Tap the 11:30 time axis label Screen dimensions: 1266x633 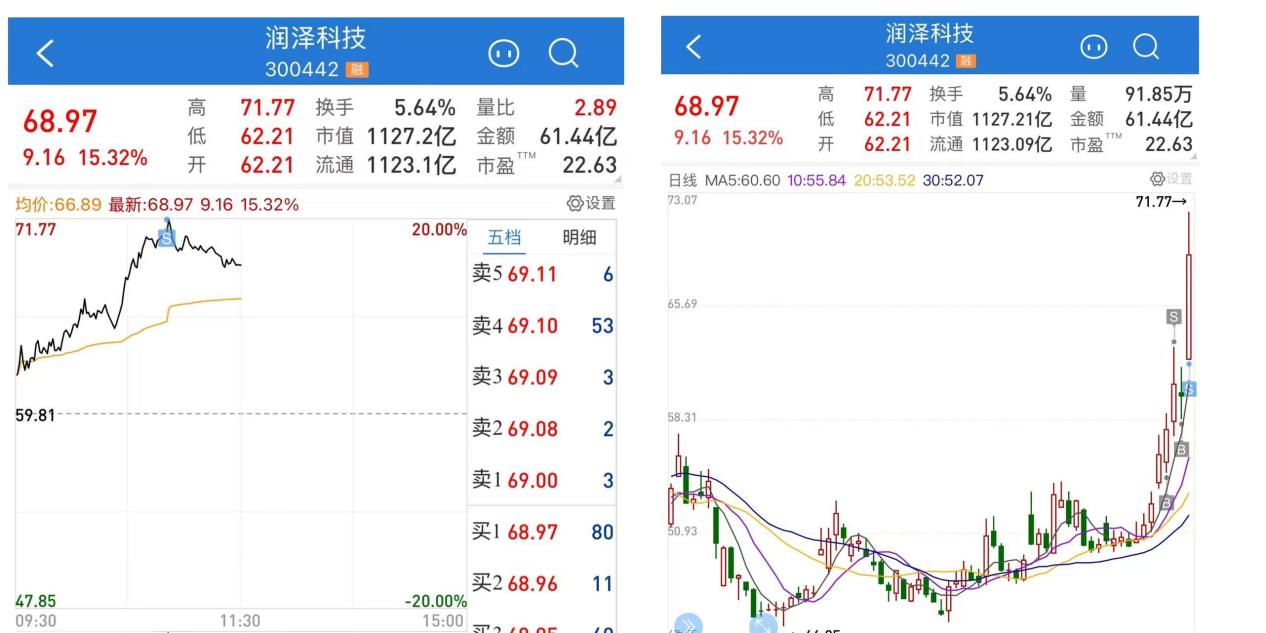[x=240, y=621]
